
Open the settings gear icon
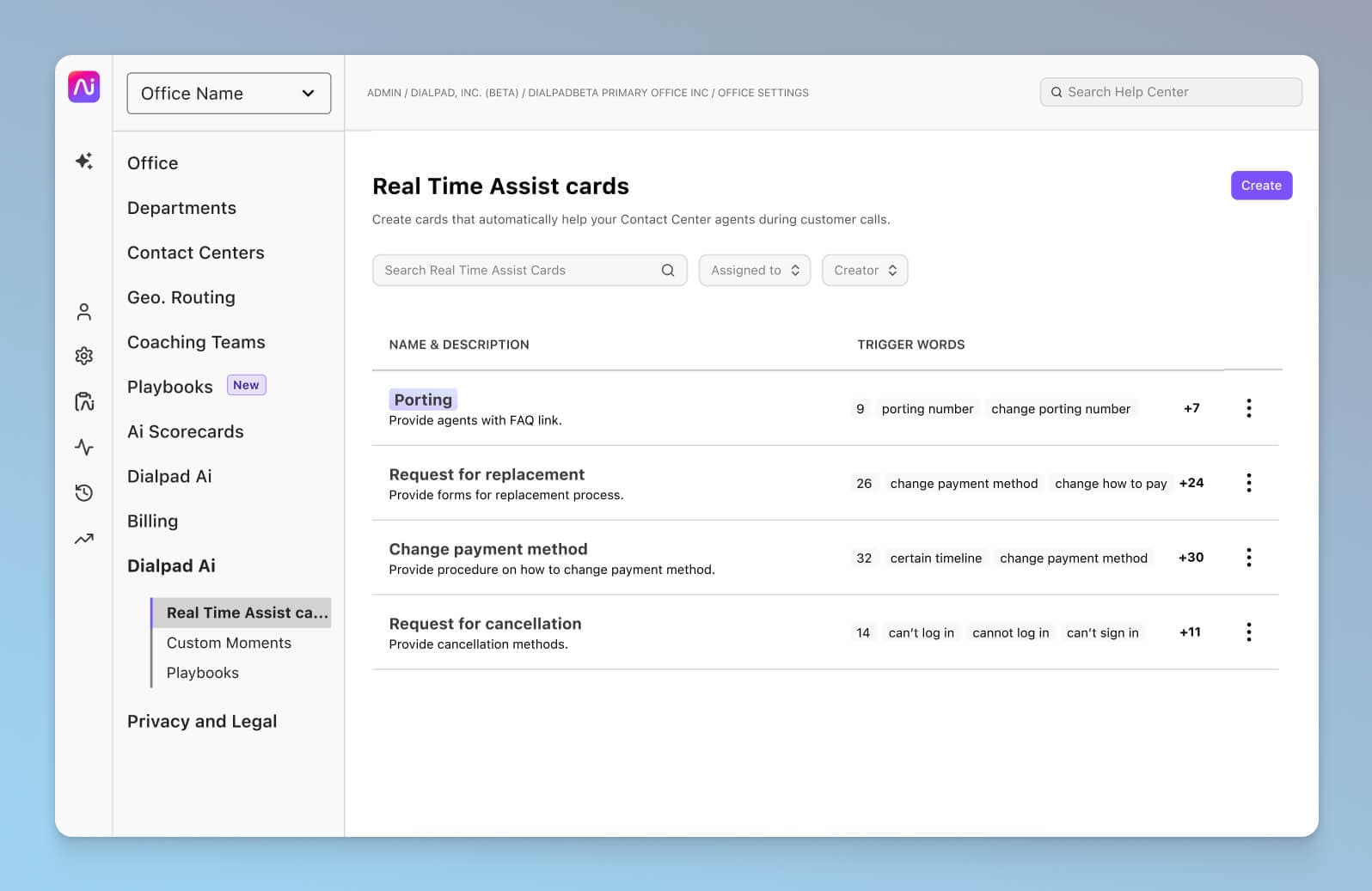(84, 356)
